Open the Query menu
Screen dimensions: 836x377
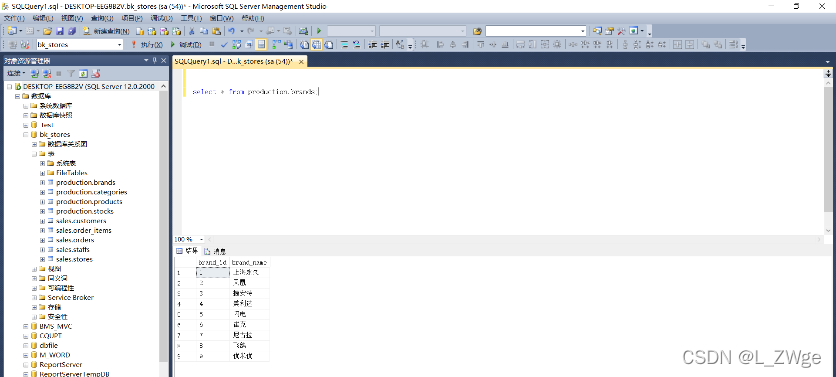tap(101, 18)
